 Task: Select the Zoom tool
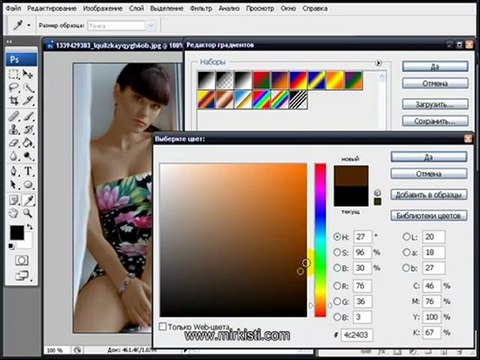[x=28, y=213]
